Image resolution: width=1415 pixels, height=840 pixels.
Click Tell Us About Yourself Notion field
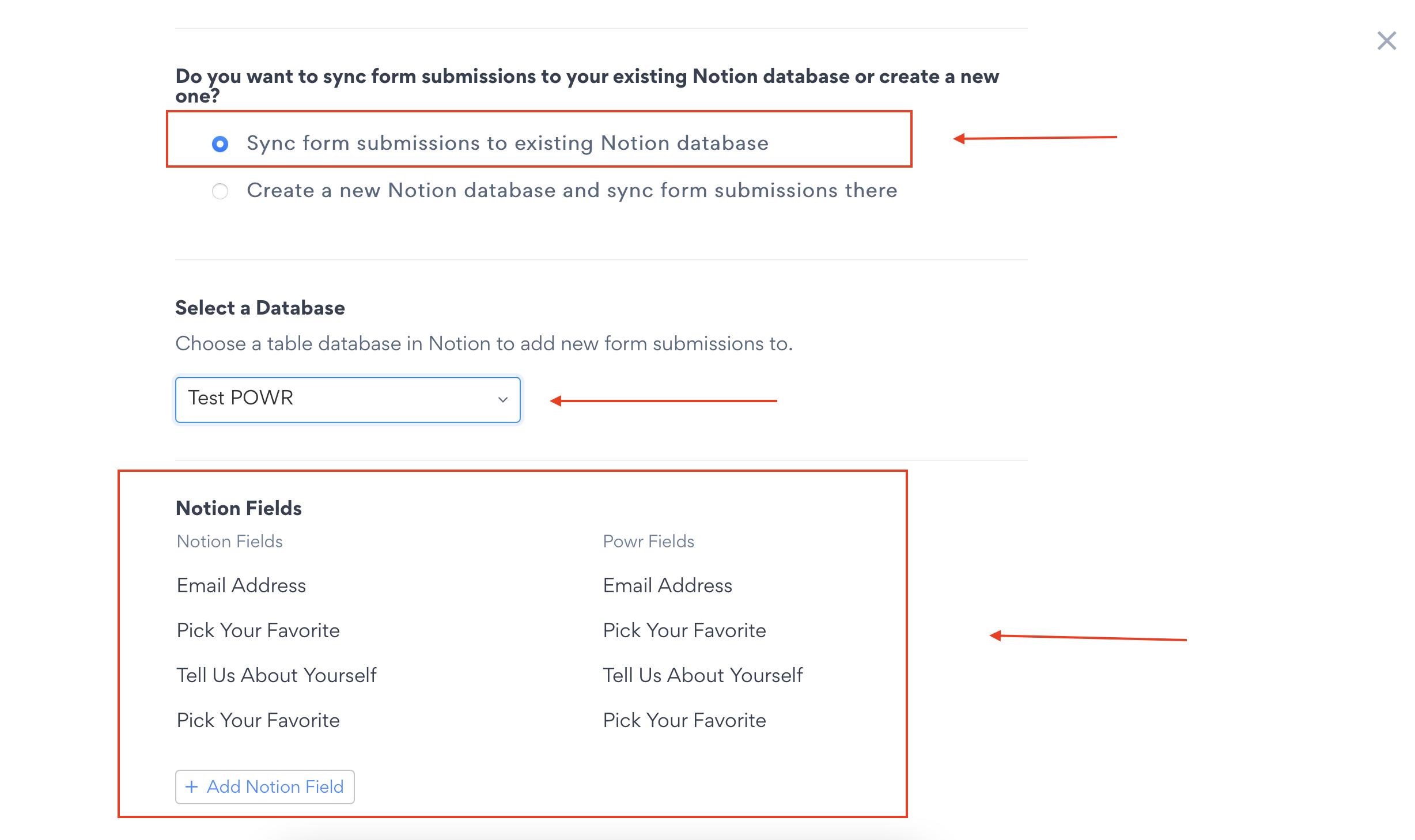[x=277, y=675]
